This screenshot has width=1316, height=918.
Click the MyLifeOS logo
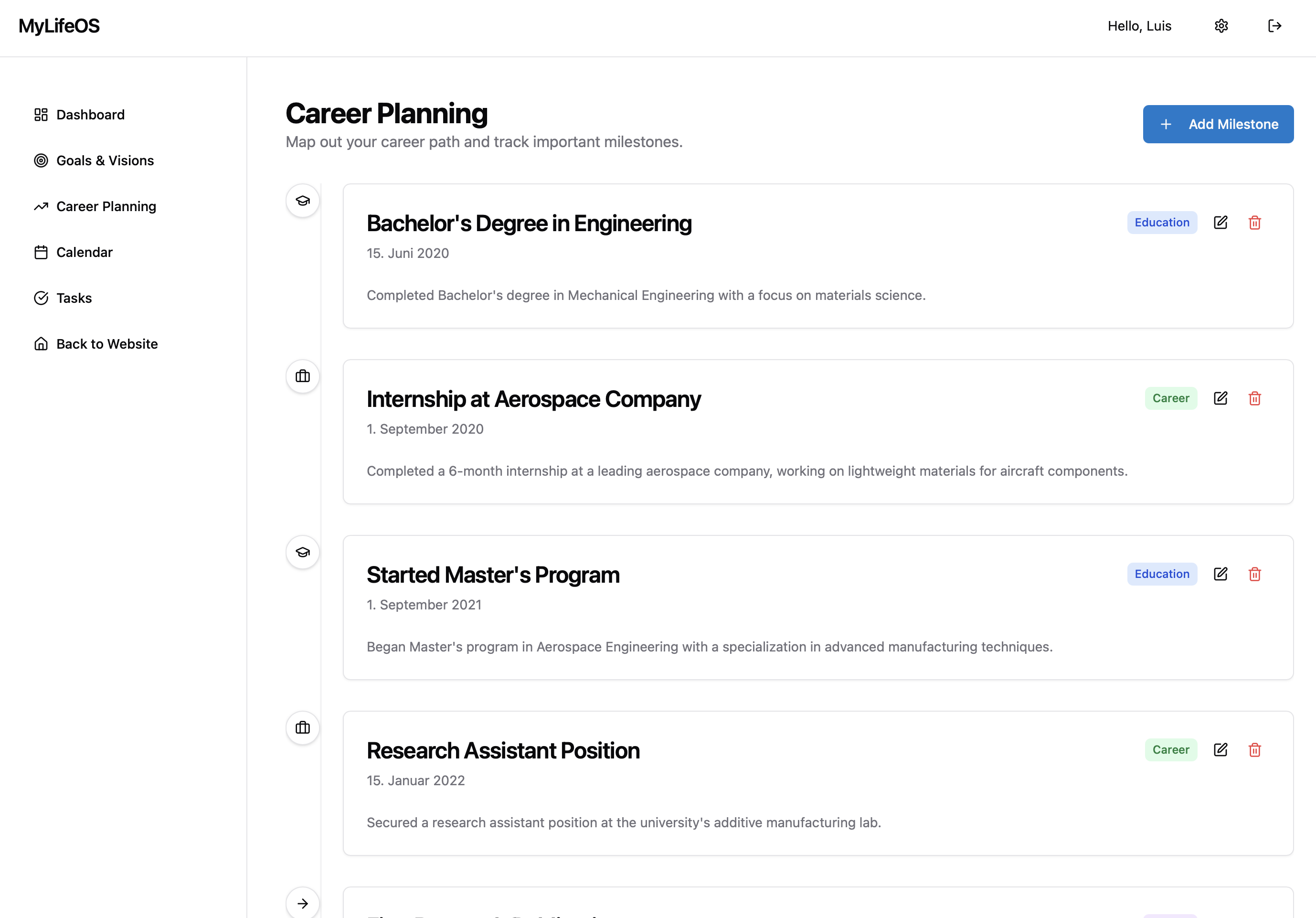point(58,26)
